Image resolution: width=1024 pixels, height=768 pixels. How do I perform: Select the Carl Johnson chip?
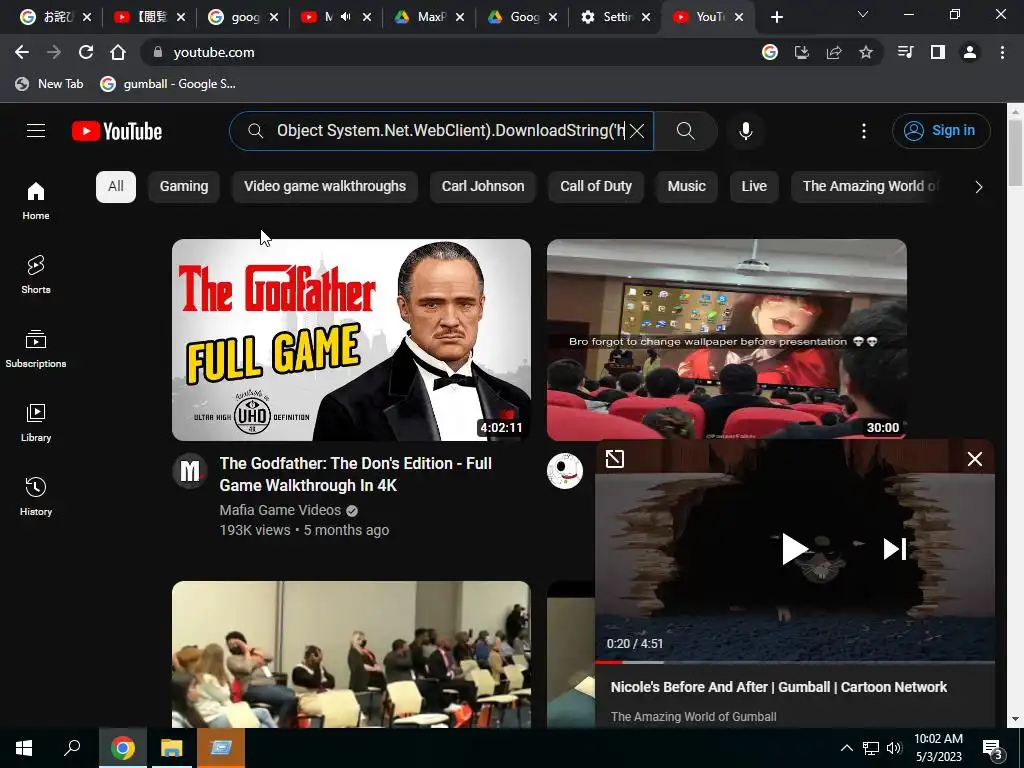pyautogui.click(x=483, y=186)
